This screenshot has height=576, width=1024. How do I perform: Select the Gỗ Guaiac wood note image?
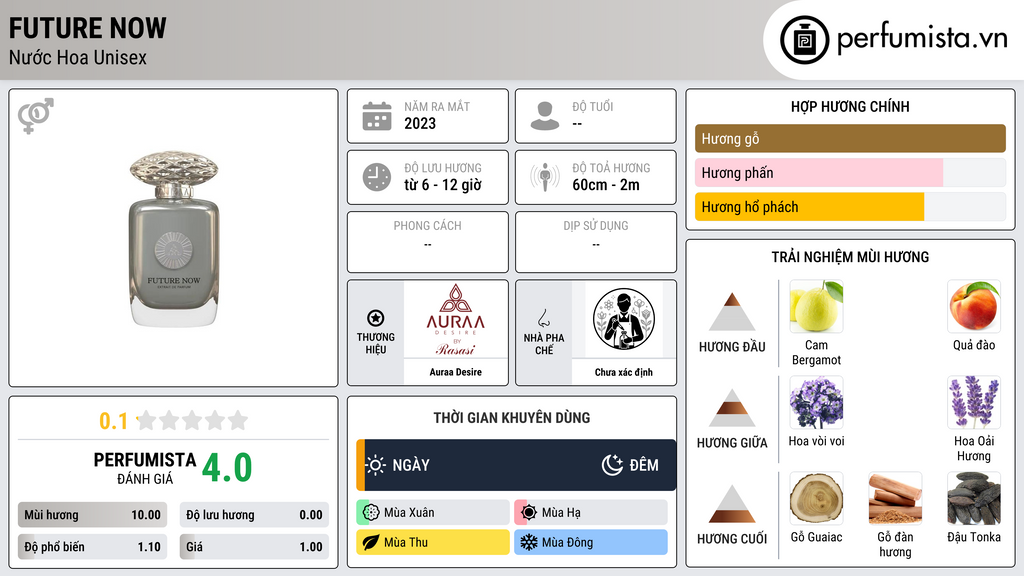tap(816, 499)
